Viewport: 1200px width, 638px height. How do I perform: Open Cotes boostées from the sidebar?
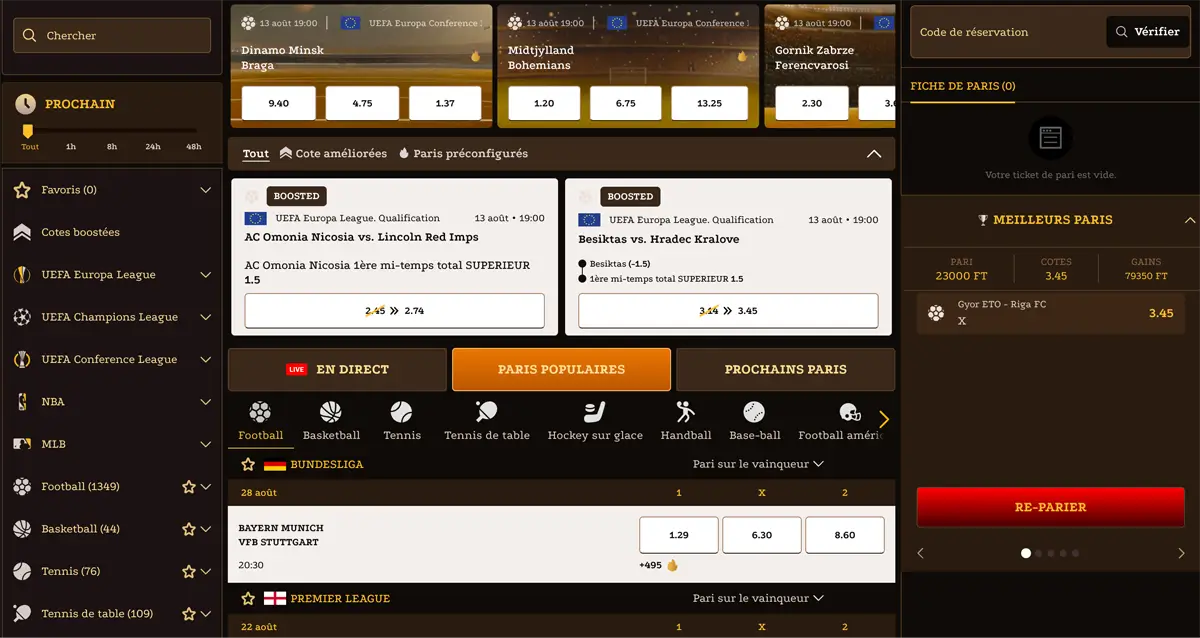pos(80,232)
